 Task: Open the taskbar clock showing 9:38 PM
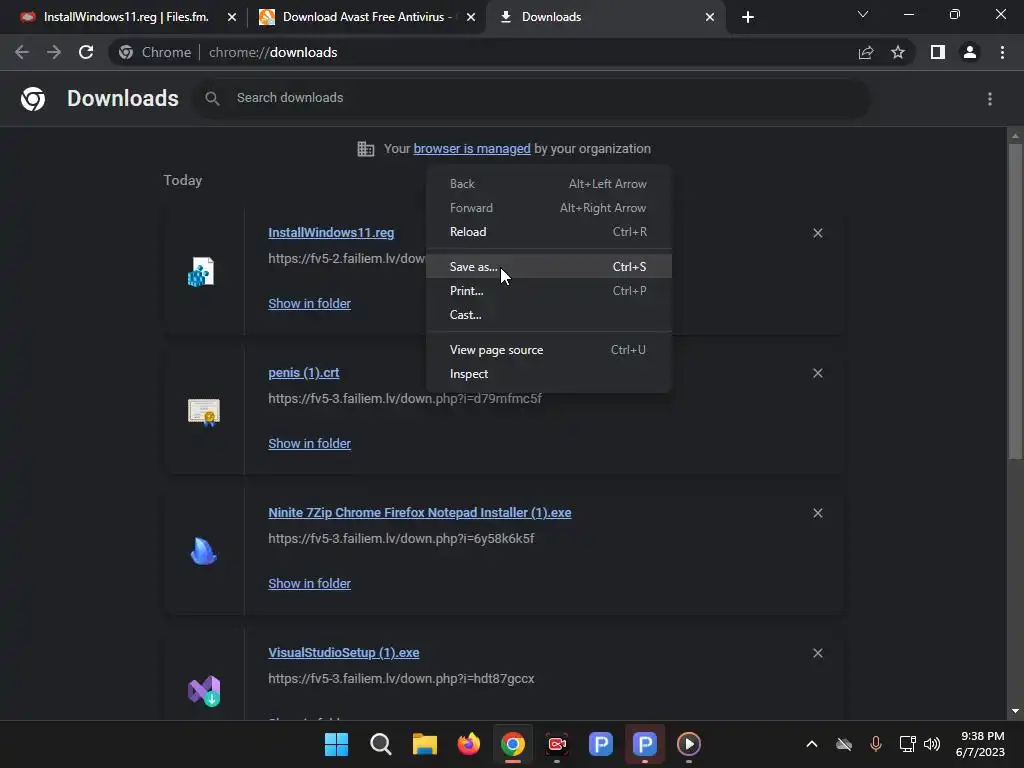pyautogui.click(x=980, y=744)
